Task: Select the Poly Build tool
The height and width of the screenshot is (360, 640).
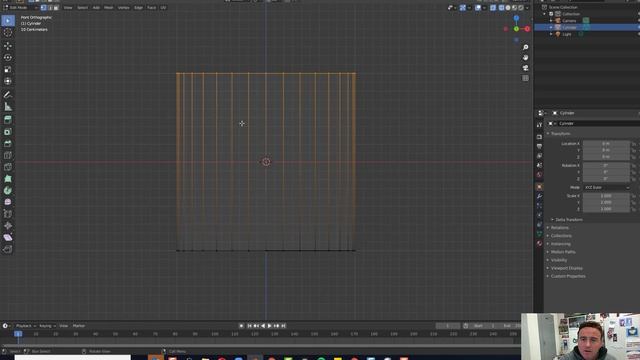Action: (x=8, y=179)
